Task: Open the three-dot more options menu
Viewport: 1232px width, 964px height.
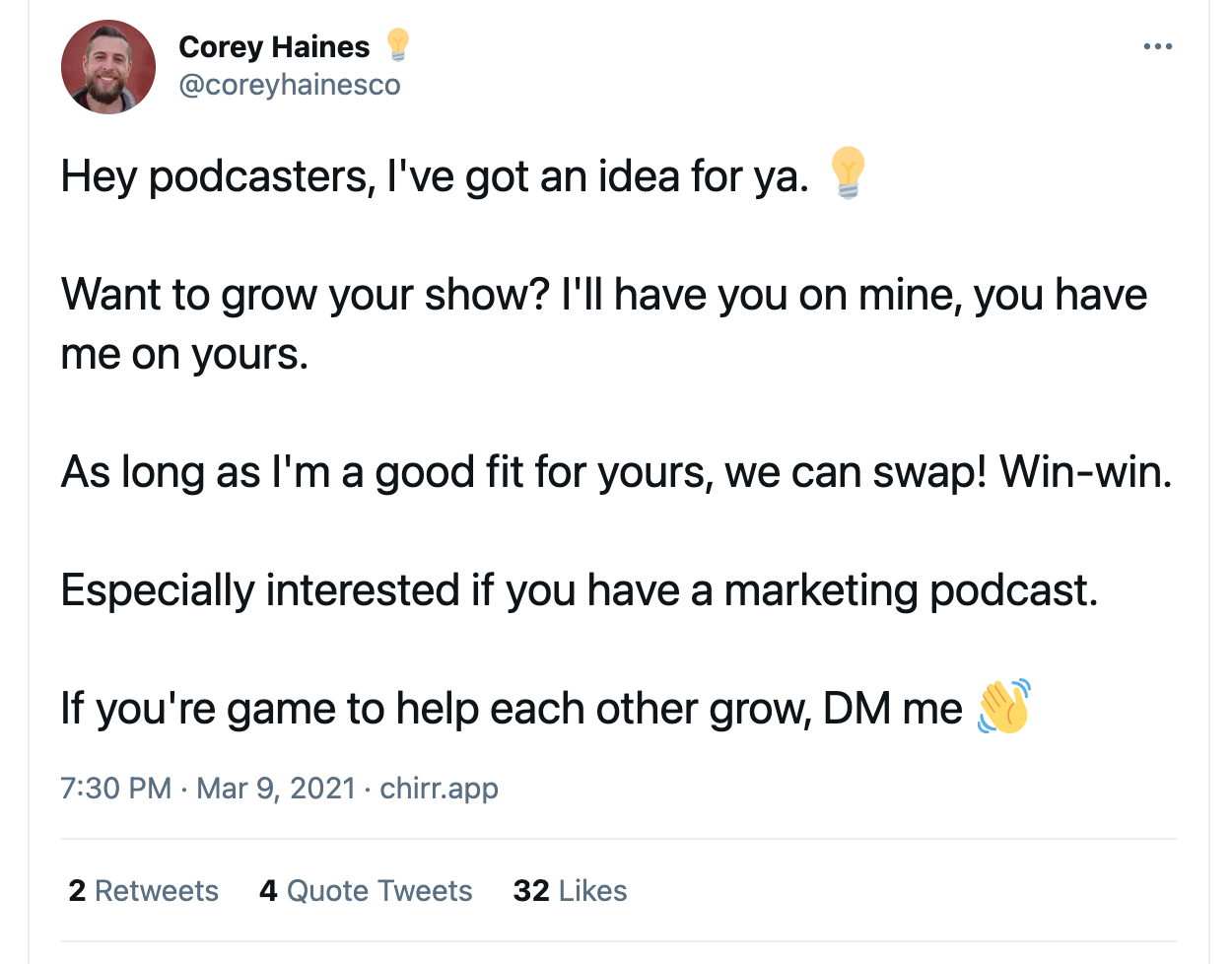Action: (x=1157, y=46)
